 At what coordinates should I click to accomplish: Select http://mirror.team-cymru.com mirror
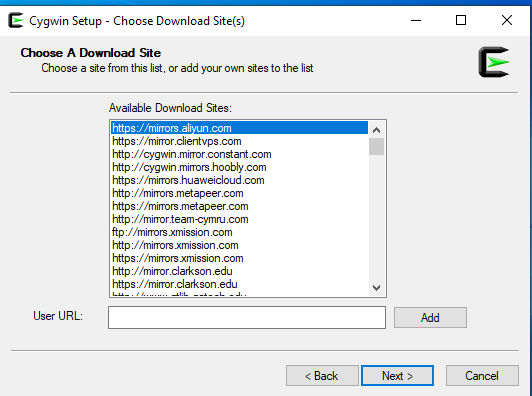(x=240, y=219)
